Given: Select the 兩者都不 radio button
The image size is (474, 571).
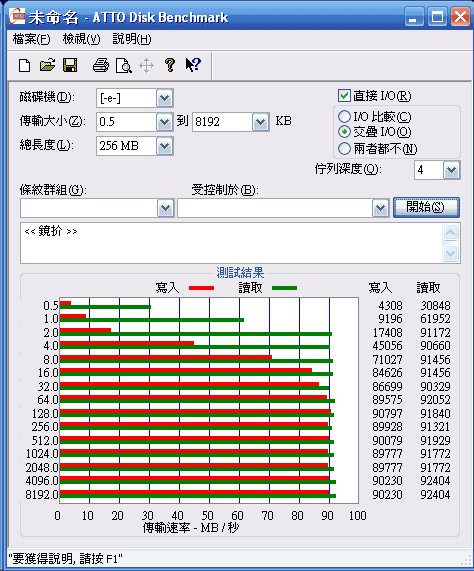Looking at the screenshot, I should click(344, 148).
